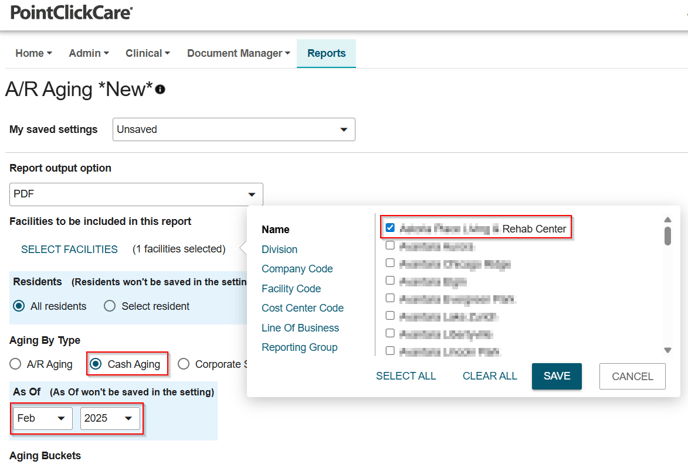Open the My saved settings dropdown
Screen dimensions: 688x468
[x=234, y=129]
